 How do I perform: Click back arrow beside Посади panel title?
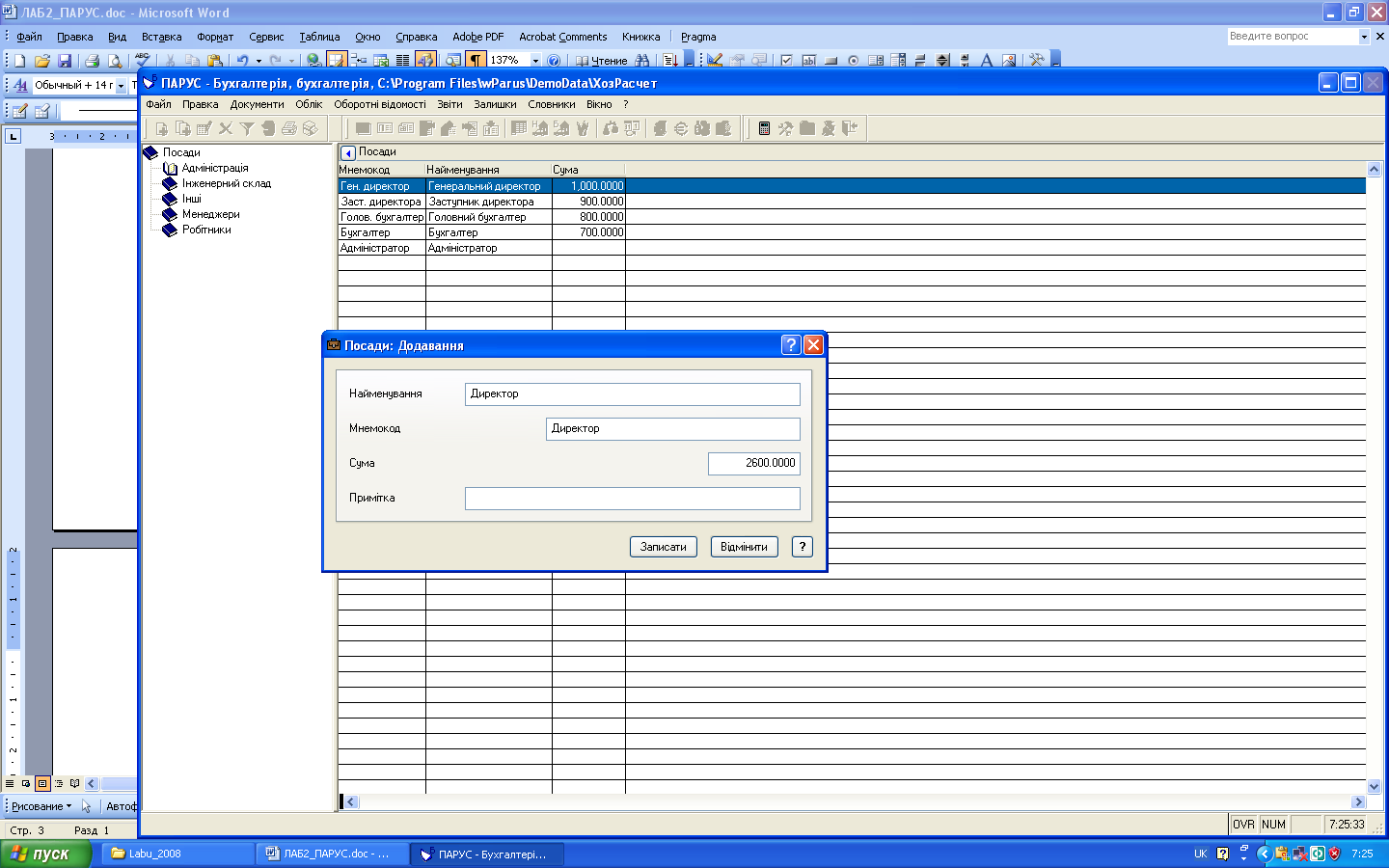tap(348, 152)
